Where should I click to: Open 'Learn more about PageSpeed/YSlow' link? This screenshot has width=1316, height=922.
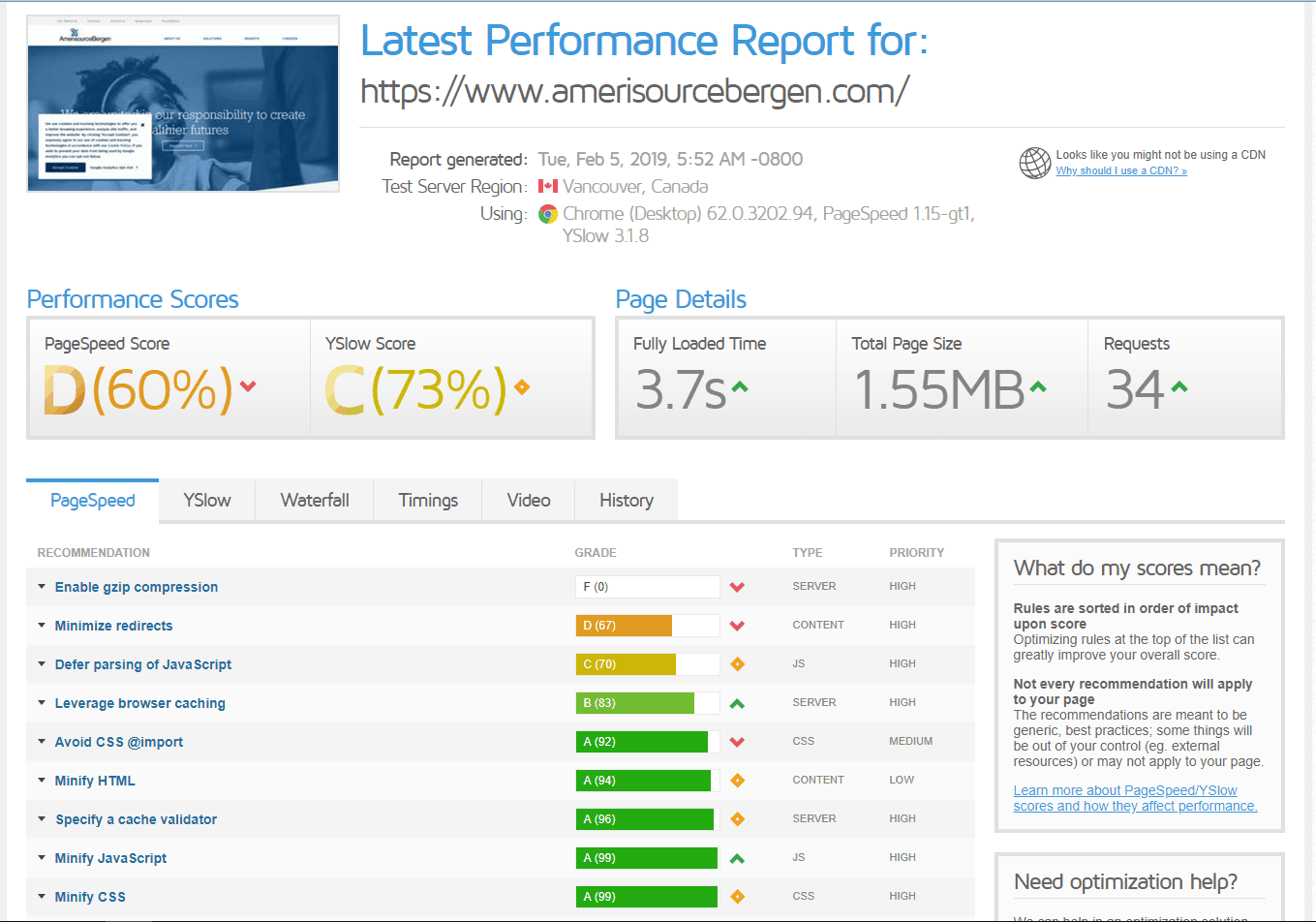(1135, 798)
